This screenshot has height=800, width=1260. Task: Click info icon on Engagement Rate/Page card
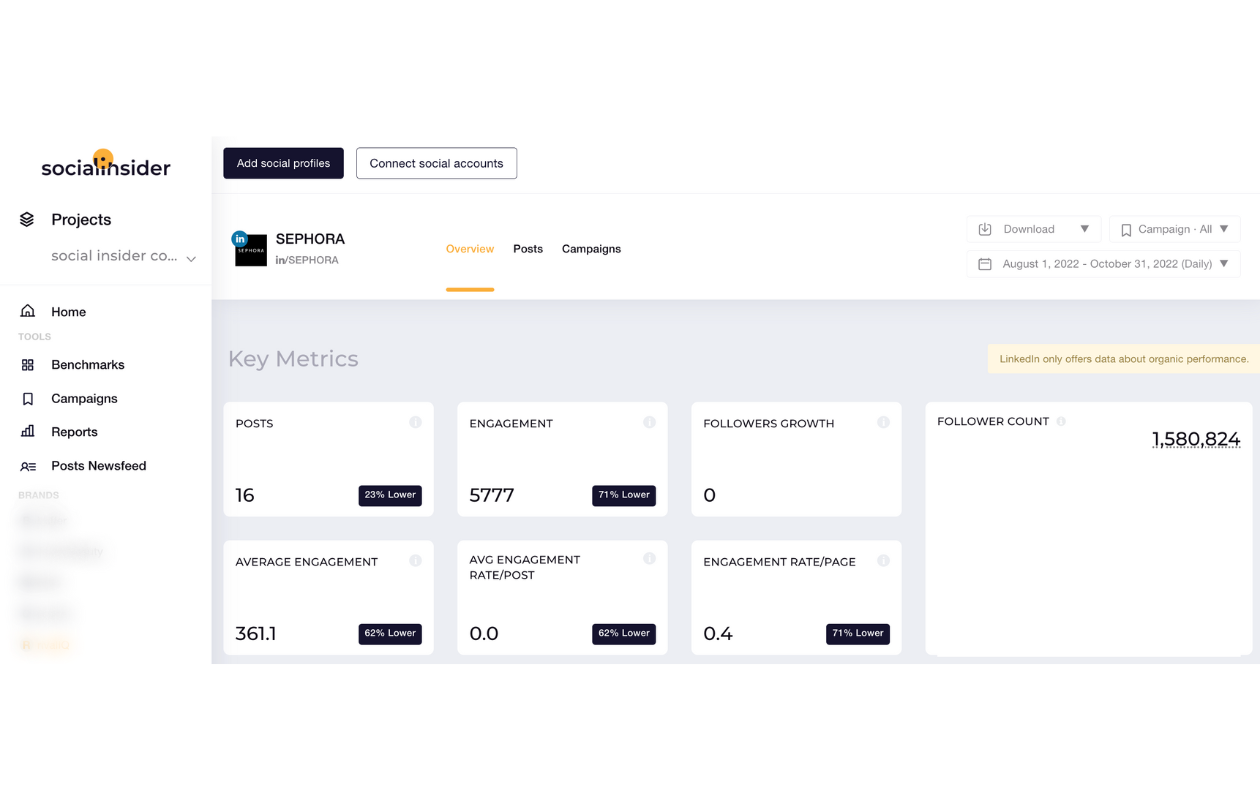pyautogui.click(x=883, y=560)
